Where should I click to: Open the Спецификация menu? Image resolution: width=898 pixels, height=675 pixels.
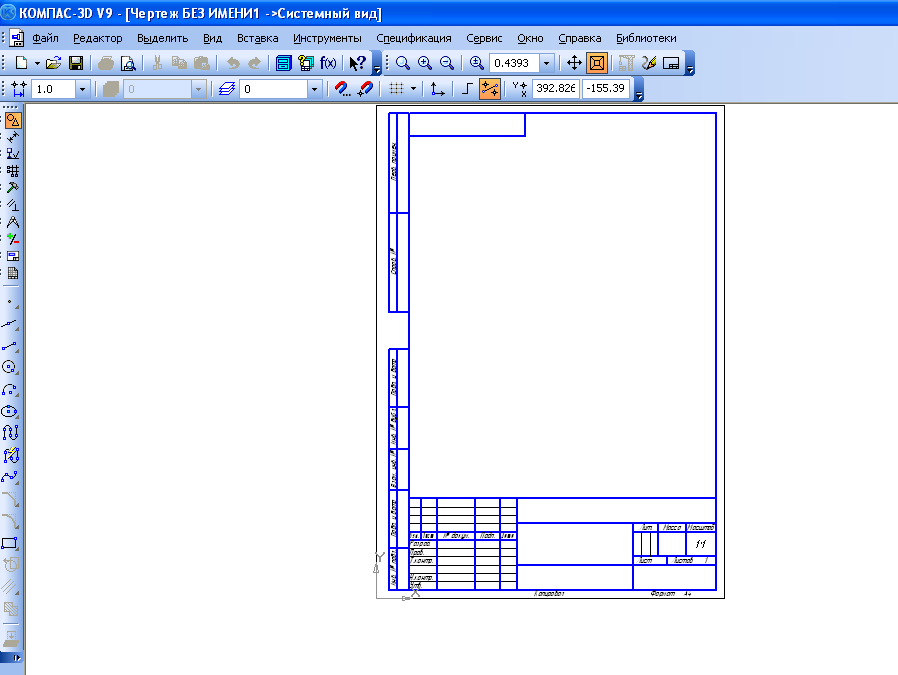[x=413, y=38]
